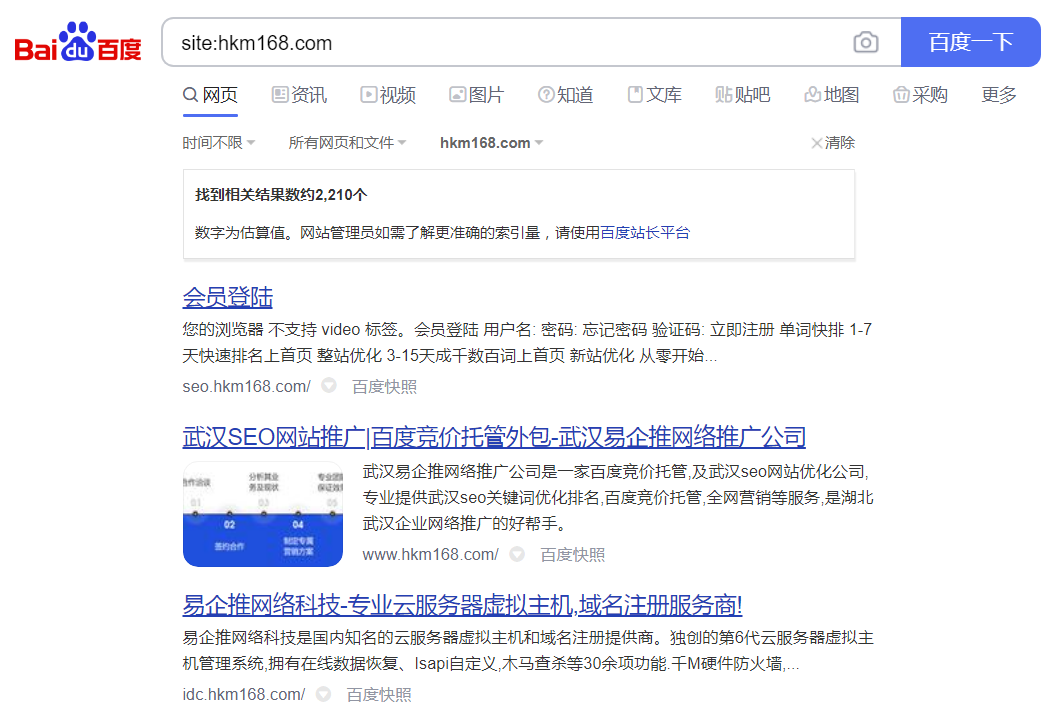
Task: Click the 文库 document library icon
Action: point(633,94)
